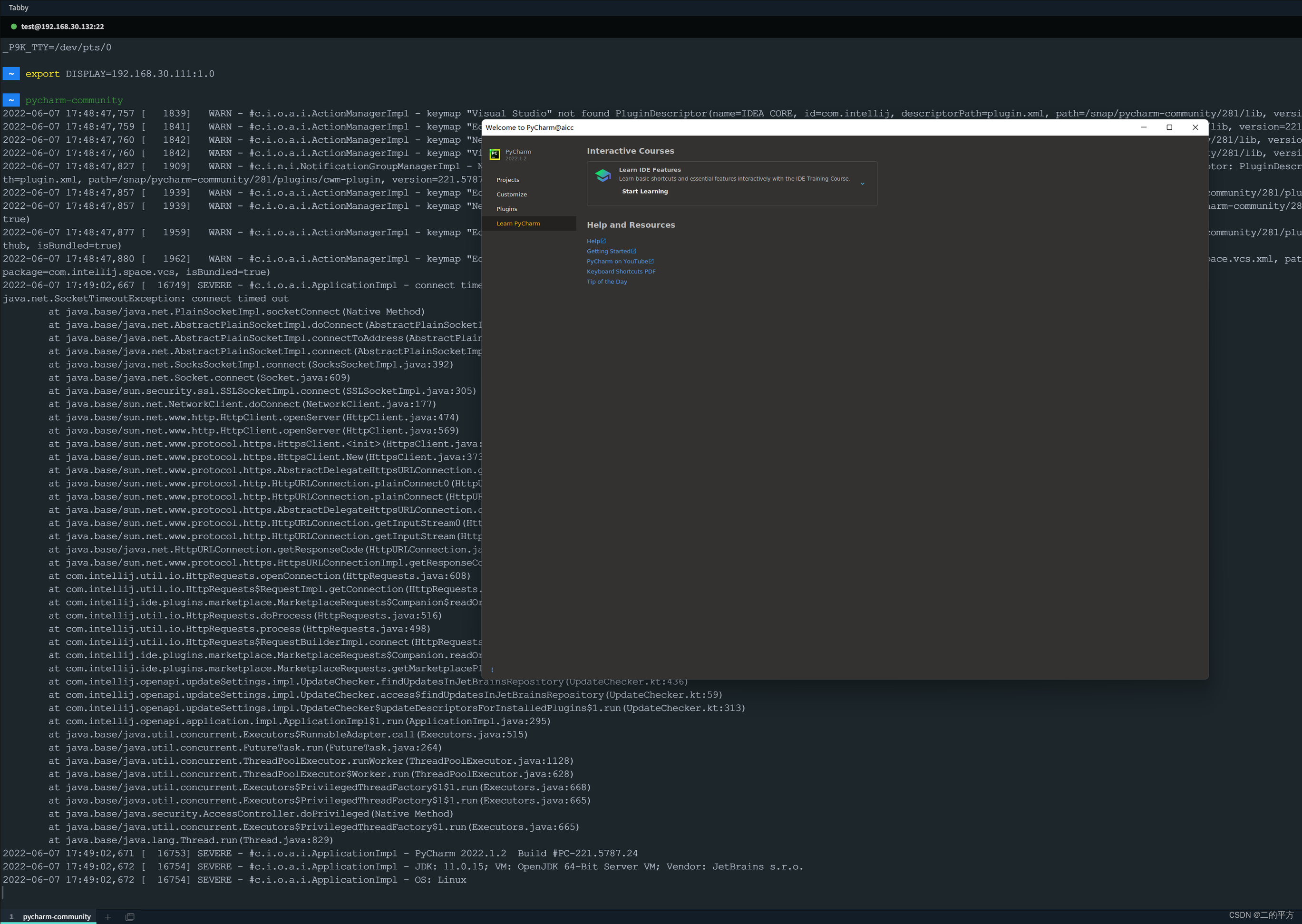Select the Learn PyCharm section
This screenshot has height=924, width=1302.
pyautogui.click(x=518, y=223)
